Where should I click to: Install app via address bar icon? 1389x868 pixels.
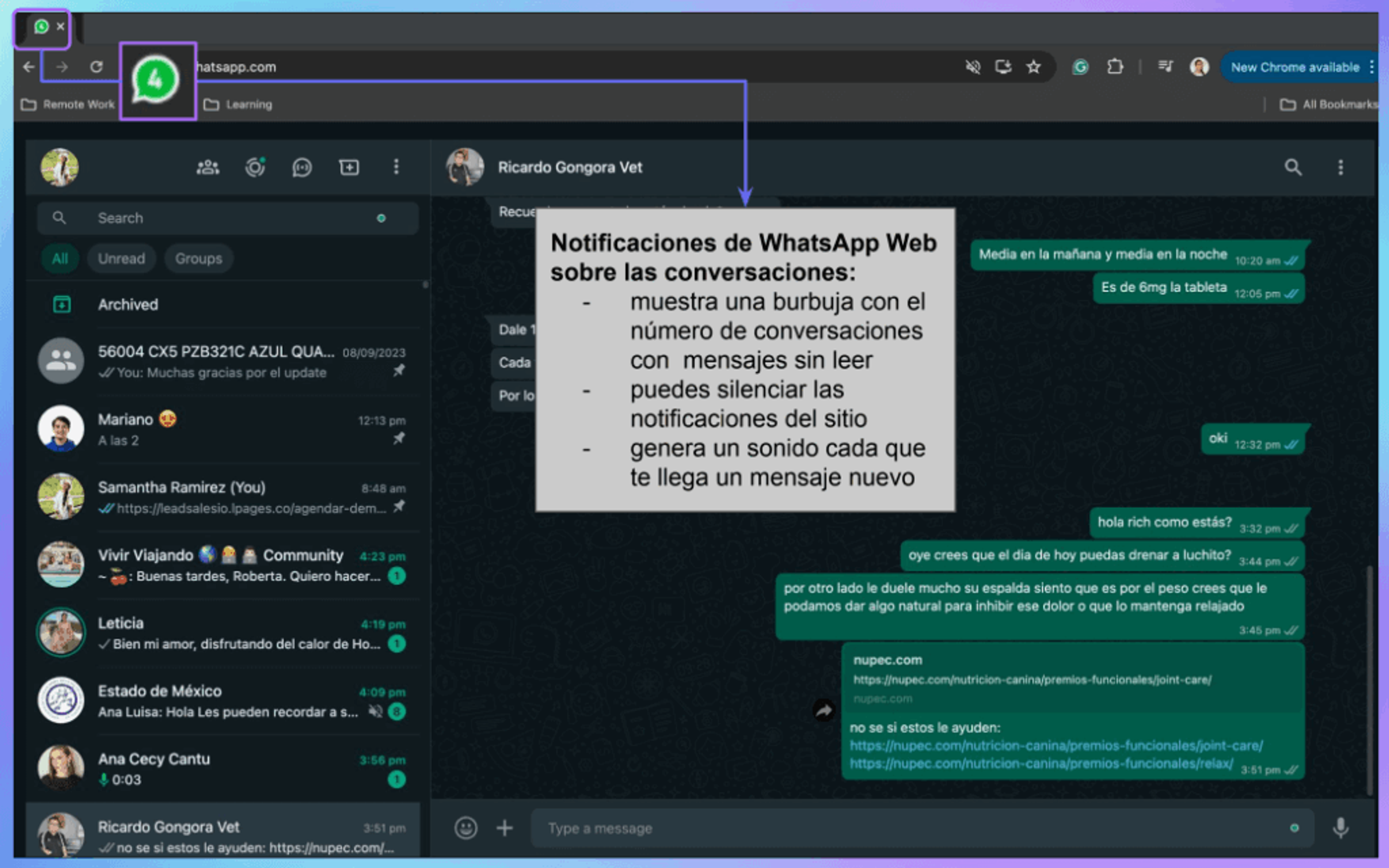[1003, 67]
